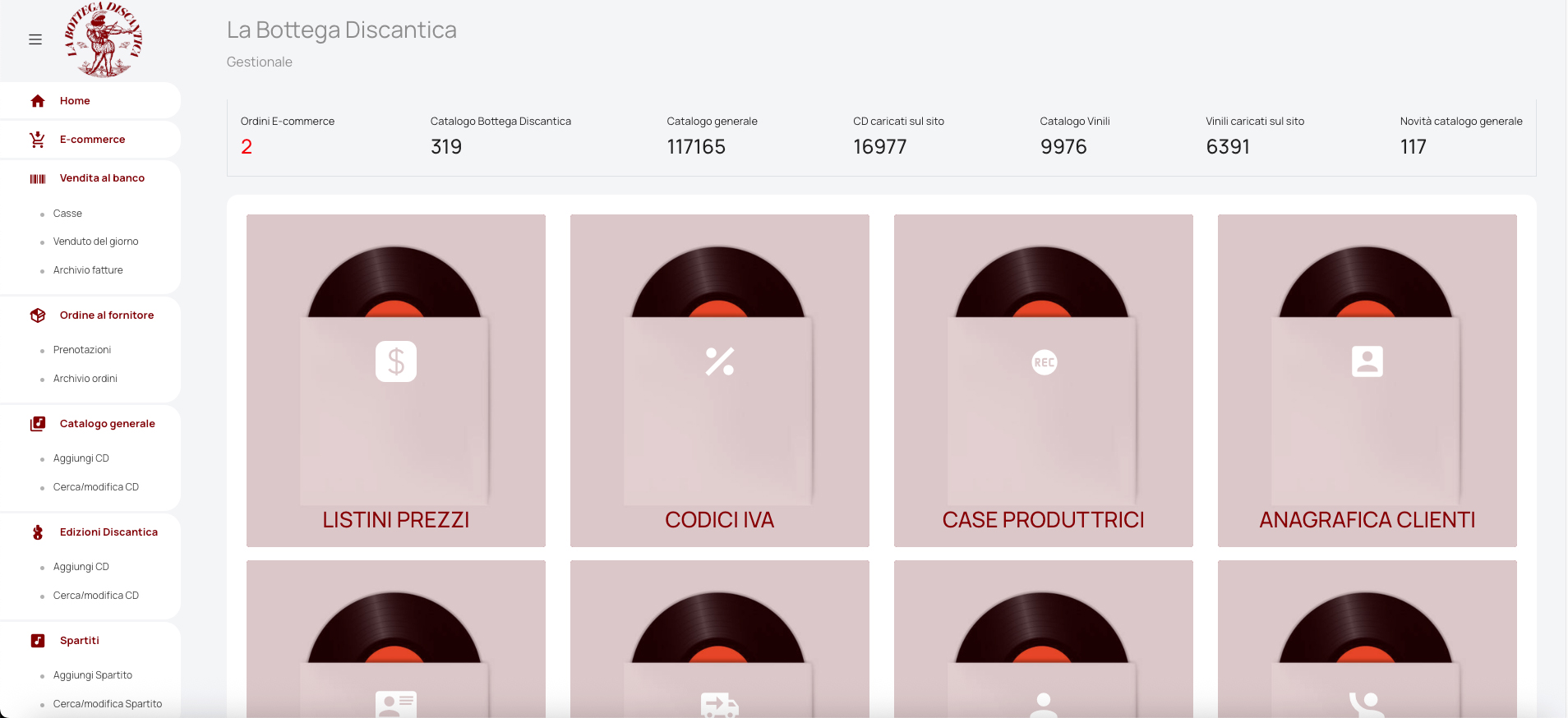Viewport: 1568px width, 718px height.
Task: Expand the Catalogo generale menu label
Action: [108, 424]
